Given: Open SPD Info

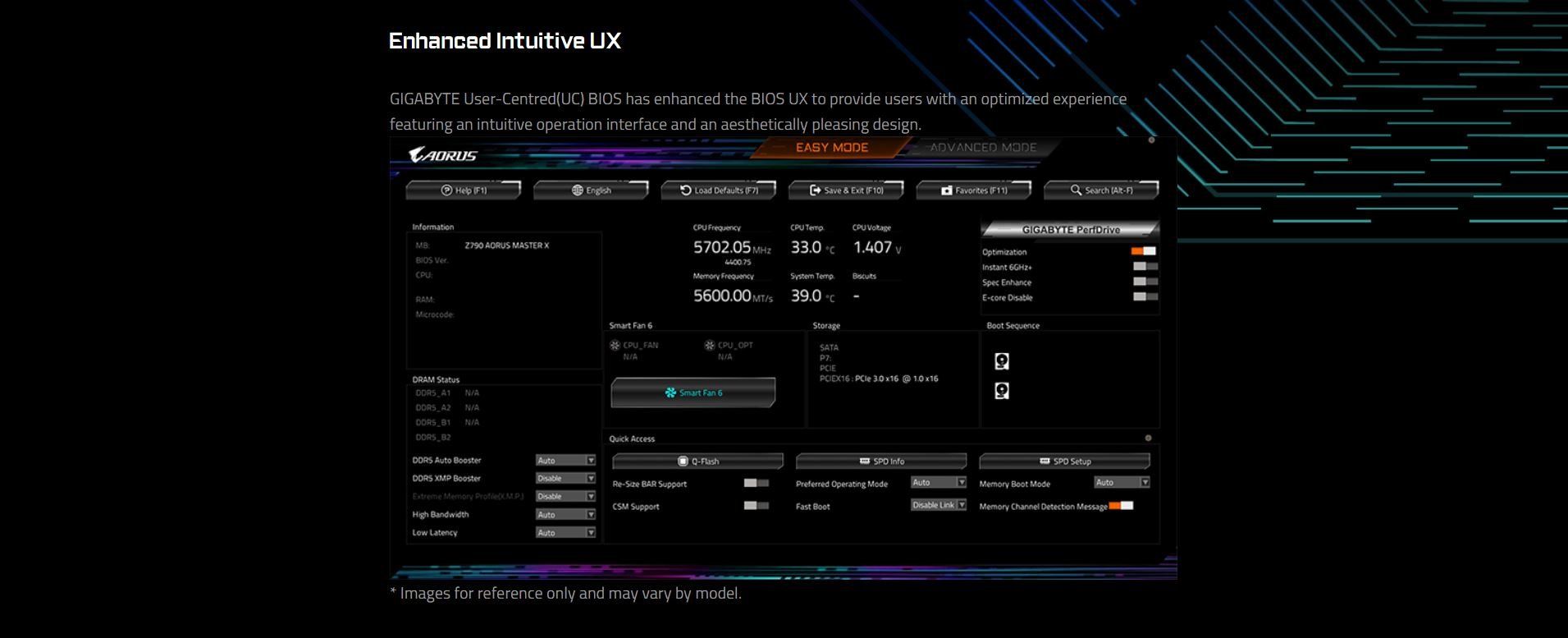Looking at the screenshot, I should 881,461.
